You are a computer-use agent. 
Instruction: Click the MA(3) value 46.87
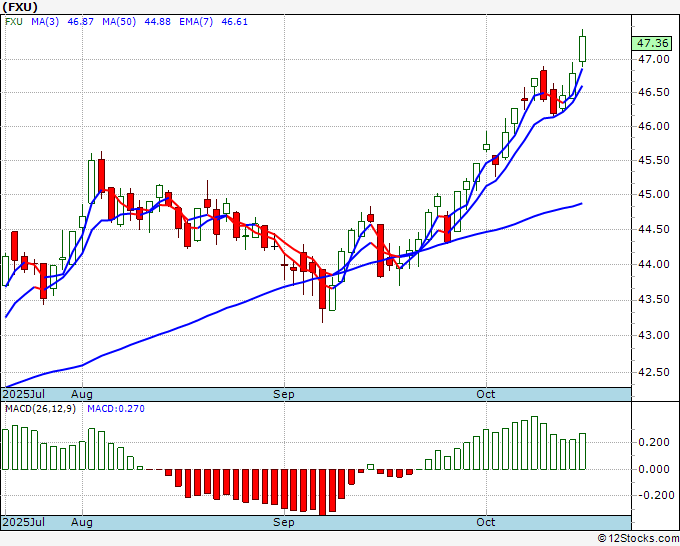(x=80, y=22)
